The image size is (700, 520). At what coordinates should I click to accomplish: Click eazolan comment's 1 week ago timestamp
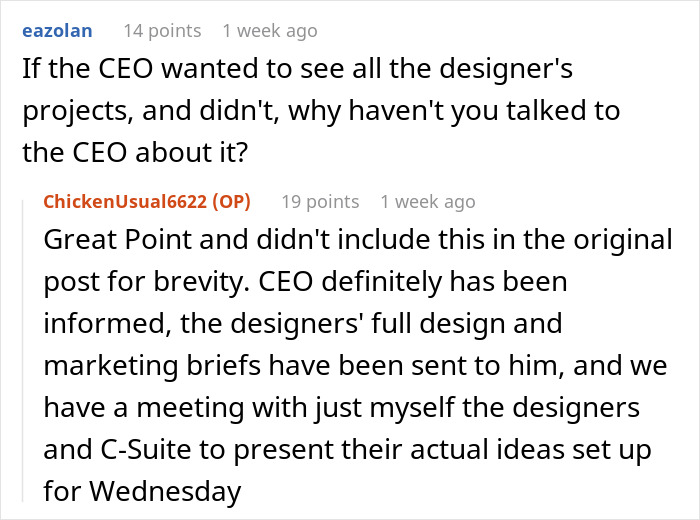click(270, 31)
